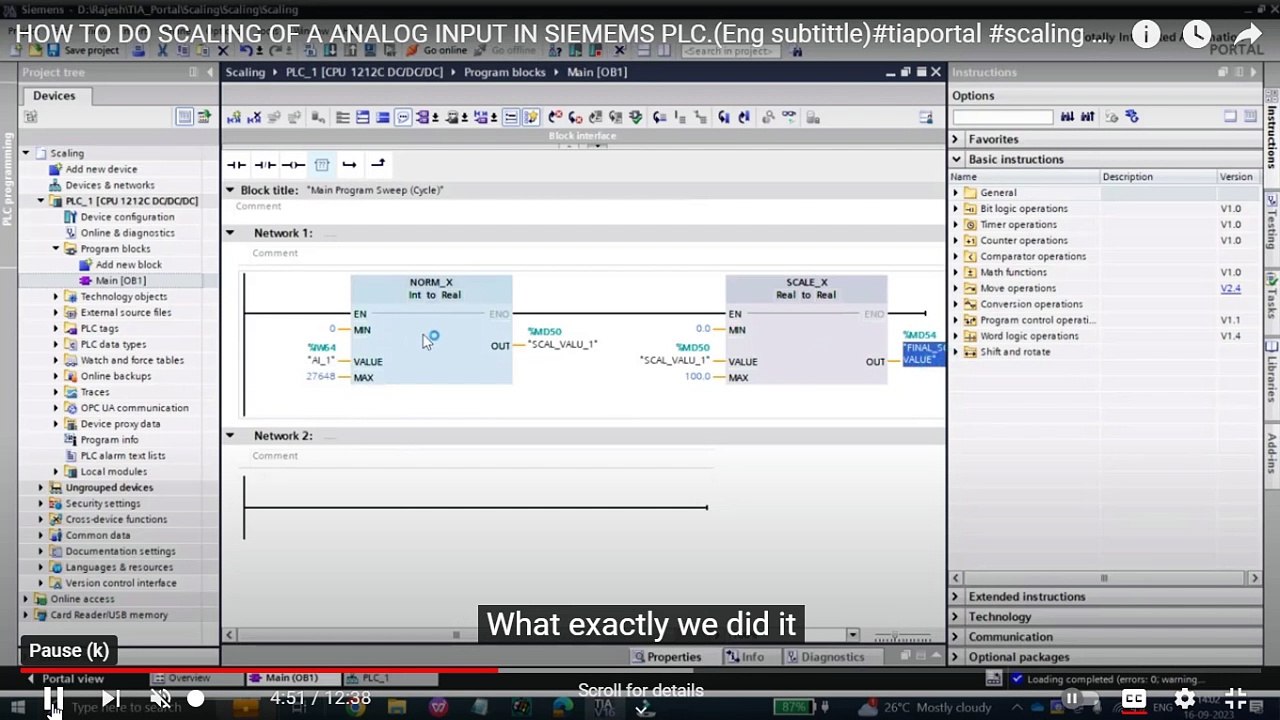This screenshot has height=720, width=1280.
Task: Open Add new device in project tree
Action: point(101,169)
